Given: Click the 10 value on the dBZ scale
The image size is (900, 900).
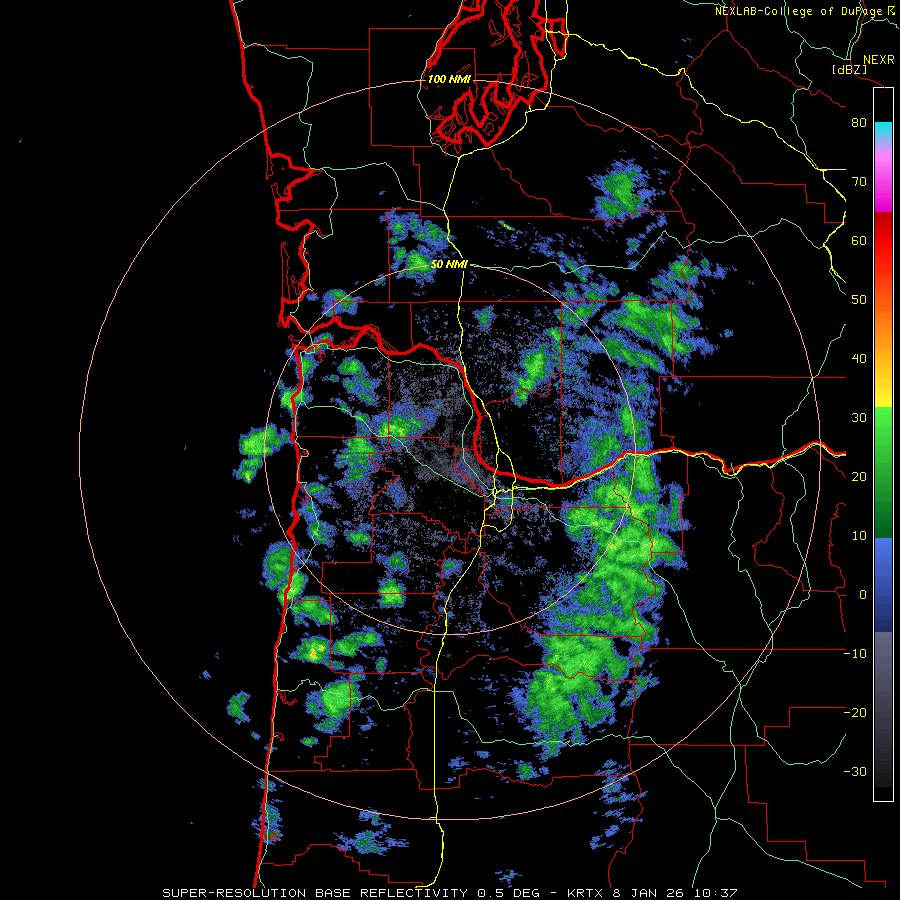Looking at the screenshot, I should point(859,536).
